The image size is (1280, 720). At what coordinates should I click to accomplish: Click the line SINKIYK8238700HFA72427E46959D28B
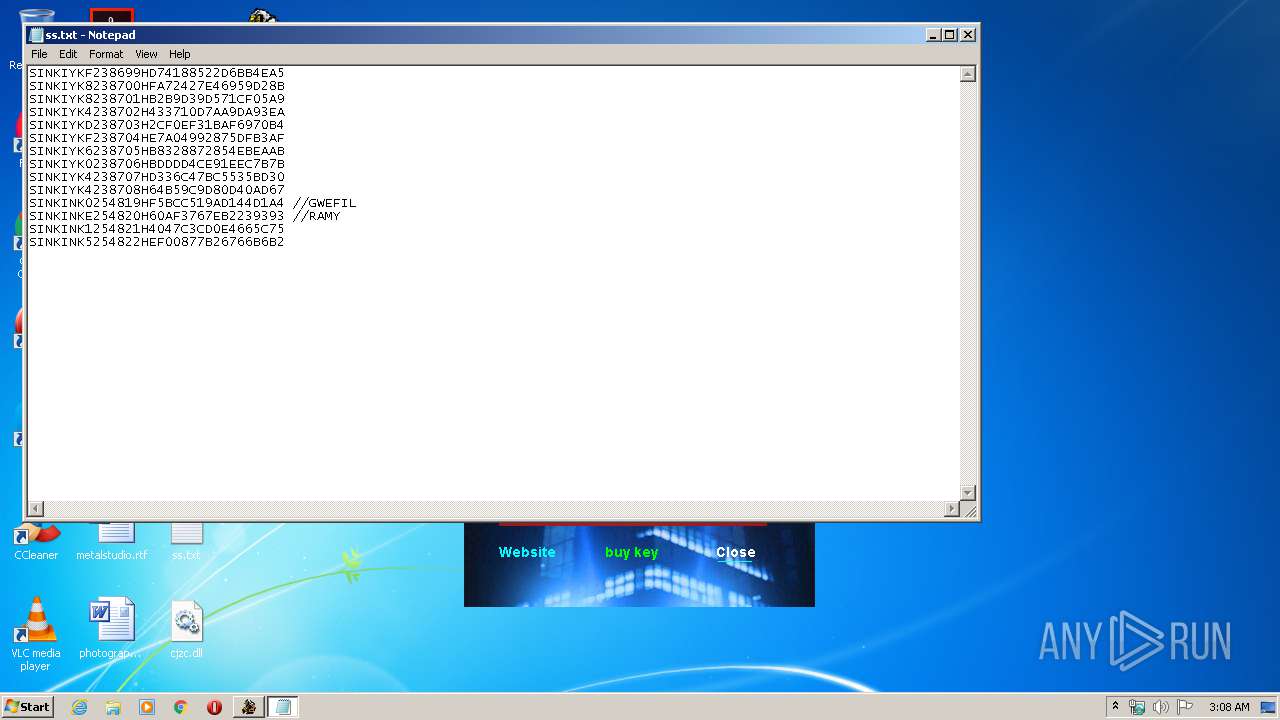pos(157,86)
